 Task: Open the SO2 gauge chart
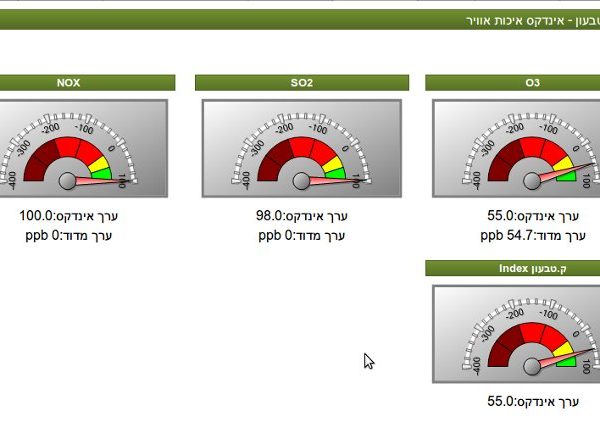point(302,148)
